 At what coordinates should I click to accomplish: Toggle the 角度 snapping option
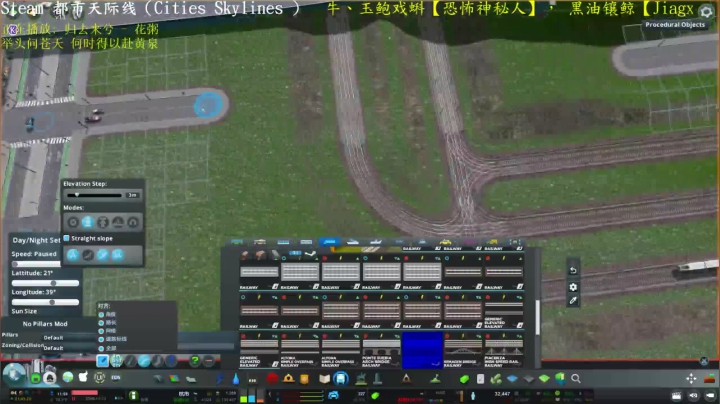(101, 314)
